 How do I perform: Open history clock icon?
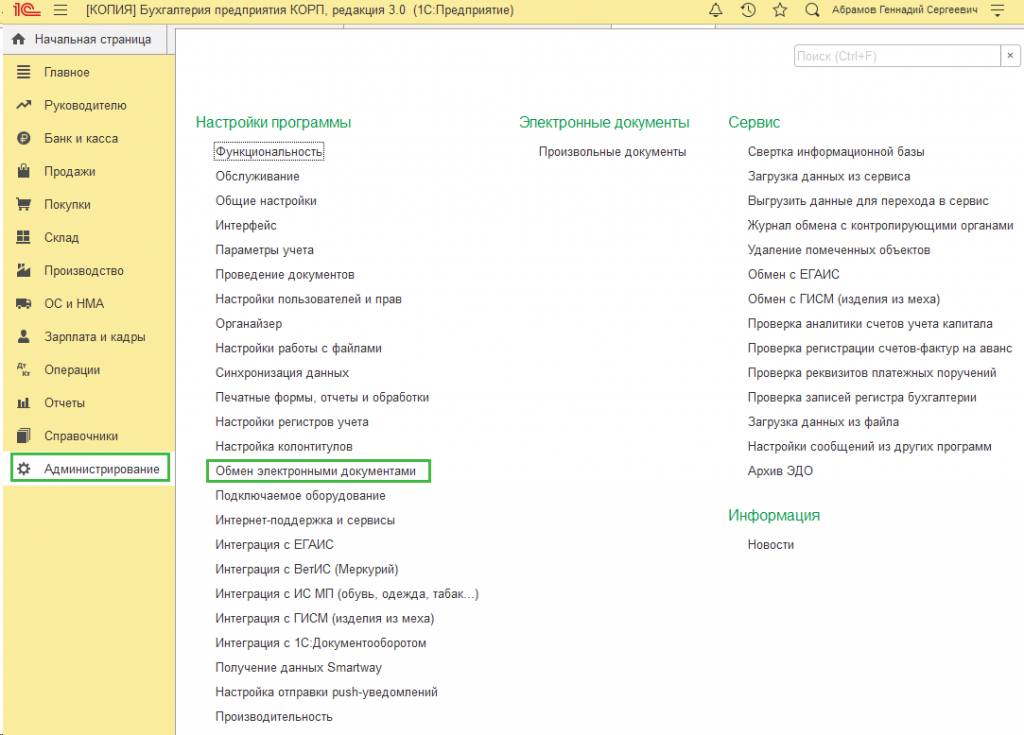[748, 10]
